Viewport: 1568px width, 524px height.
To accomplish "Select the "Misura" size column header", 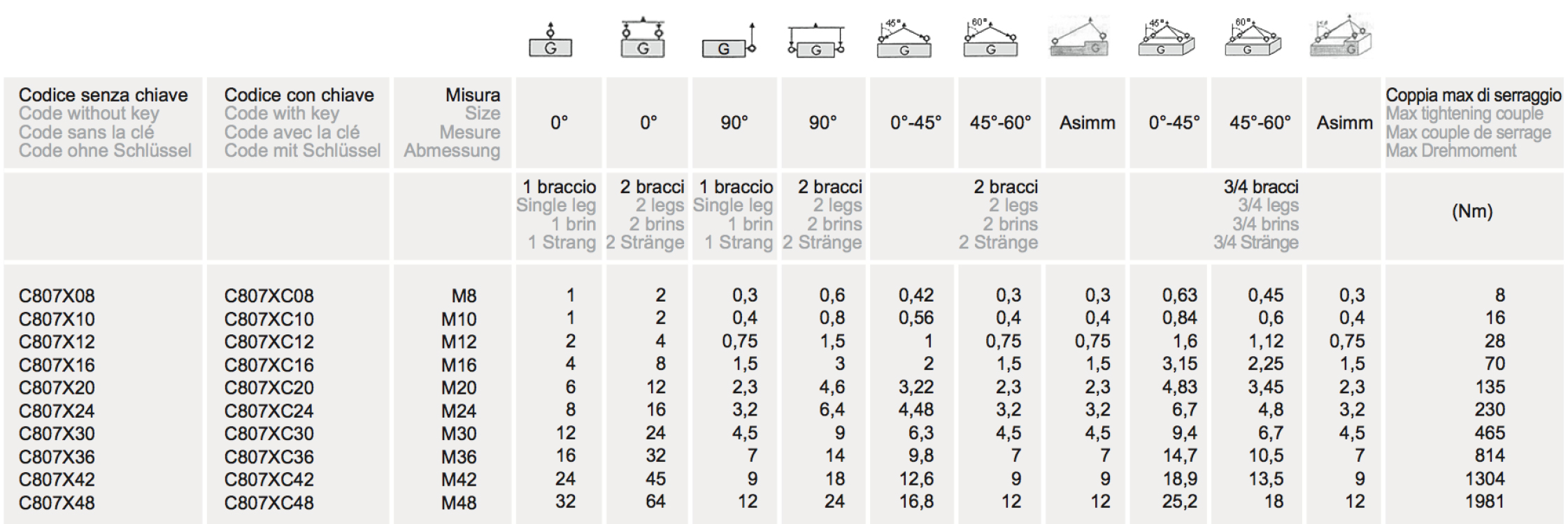I will [473, 95].
